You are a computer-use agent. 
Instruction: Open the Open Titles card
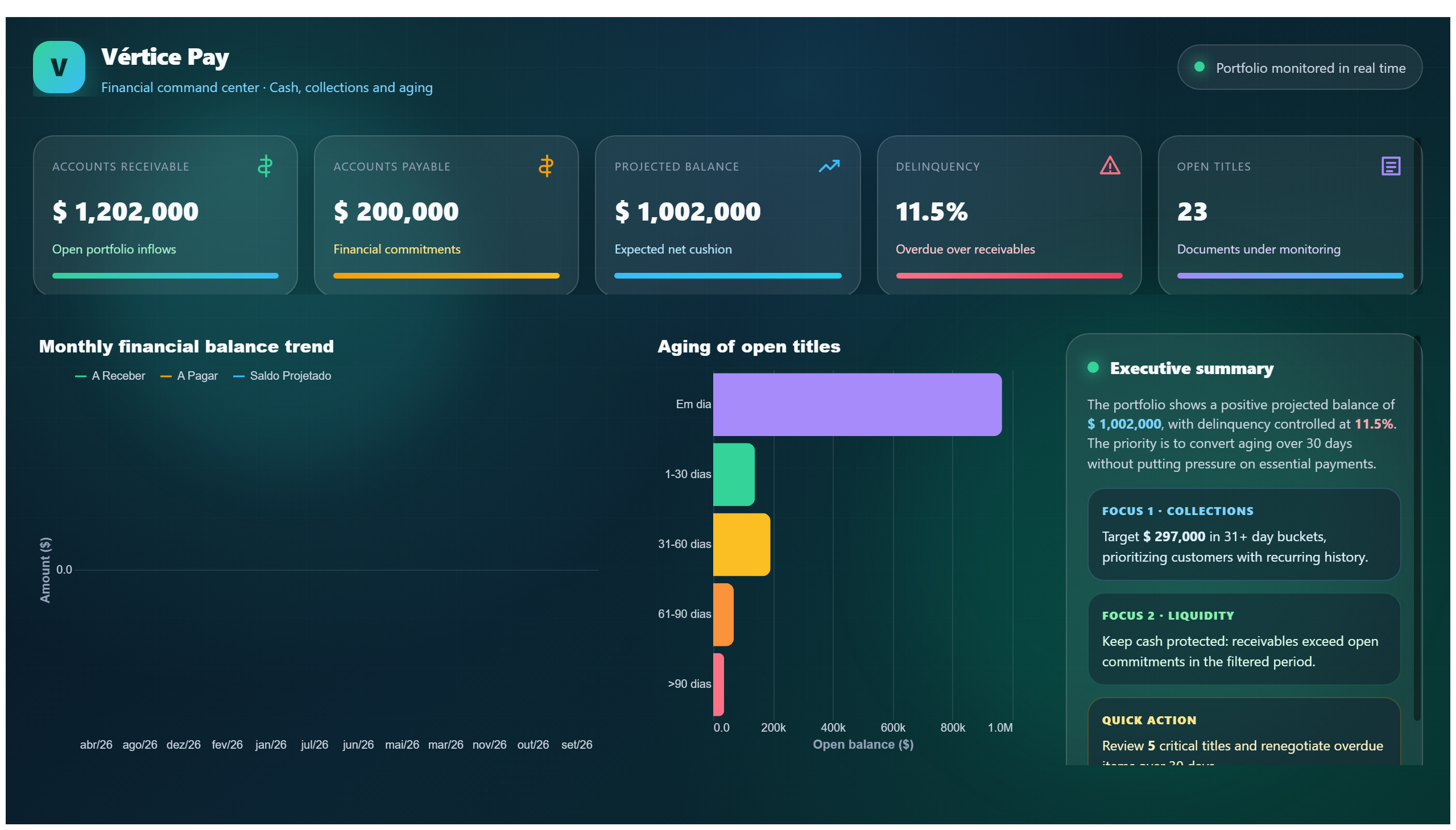(x=1289, y=215)
